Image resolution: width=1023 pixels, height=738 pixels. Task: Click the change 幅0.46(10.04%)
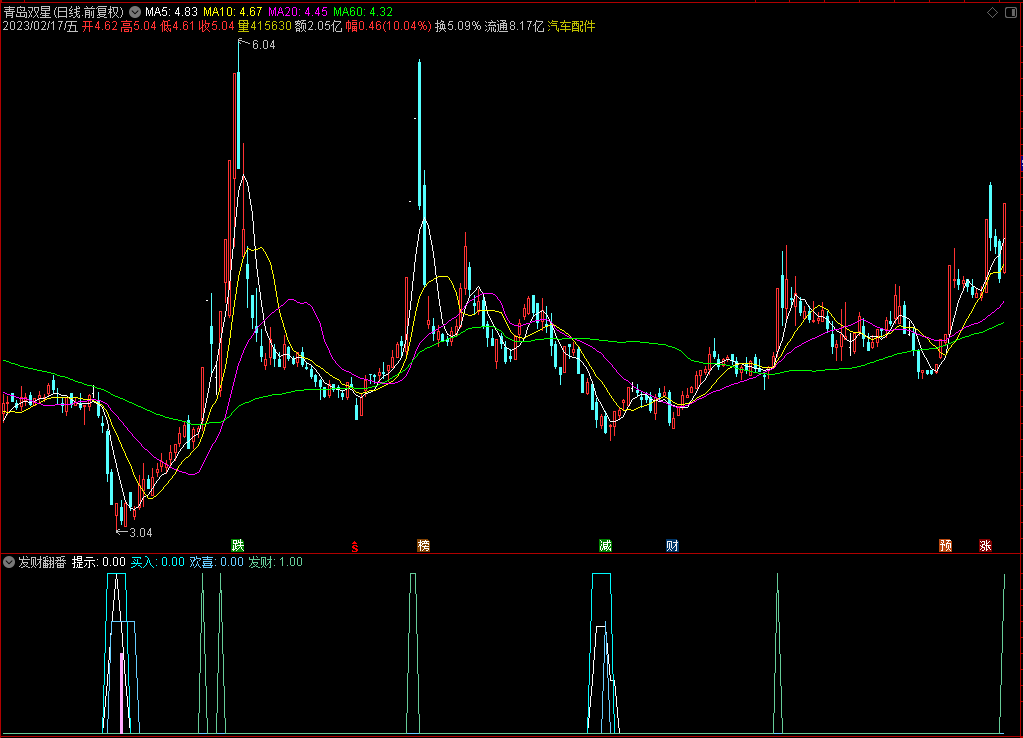(388, 26)
